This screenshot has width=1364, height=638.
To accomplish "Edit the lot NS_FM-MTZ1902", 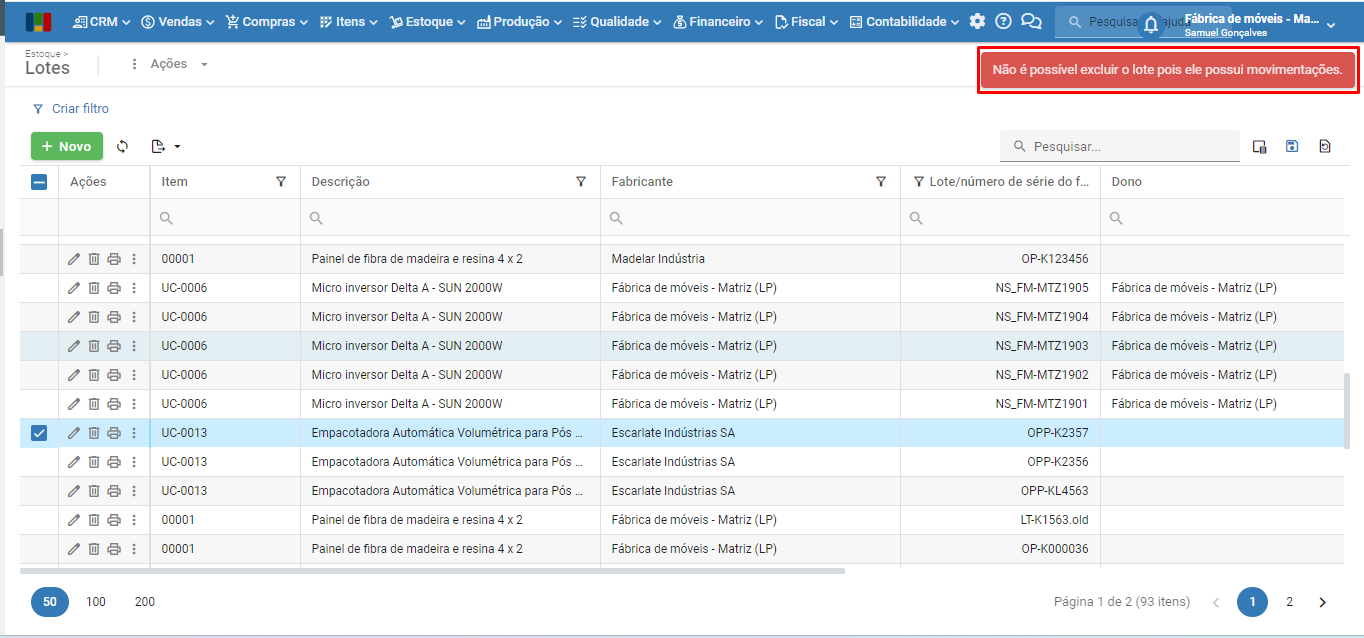I will (74, 375).
